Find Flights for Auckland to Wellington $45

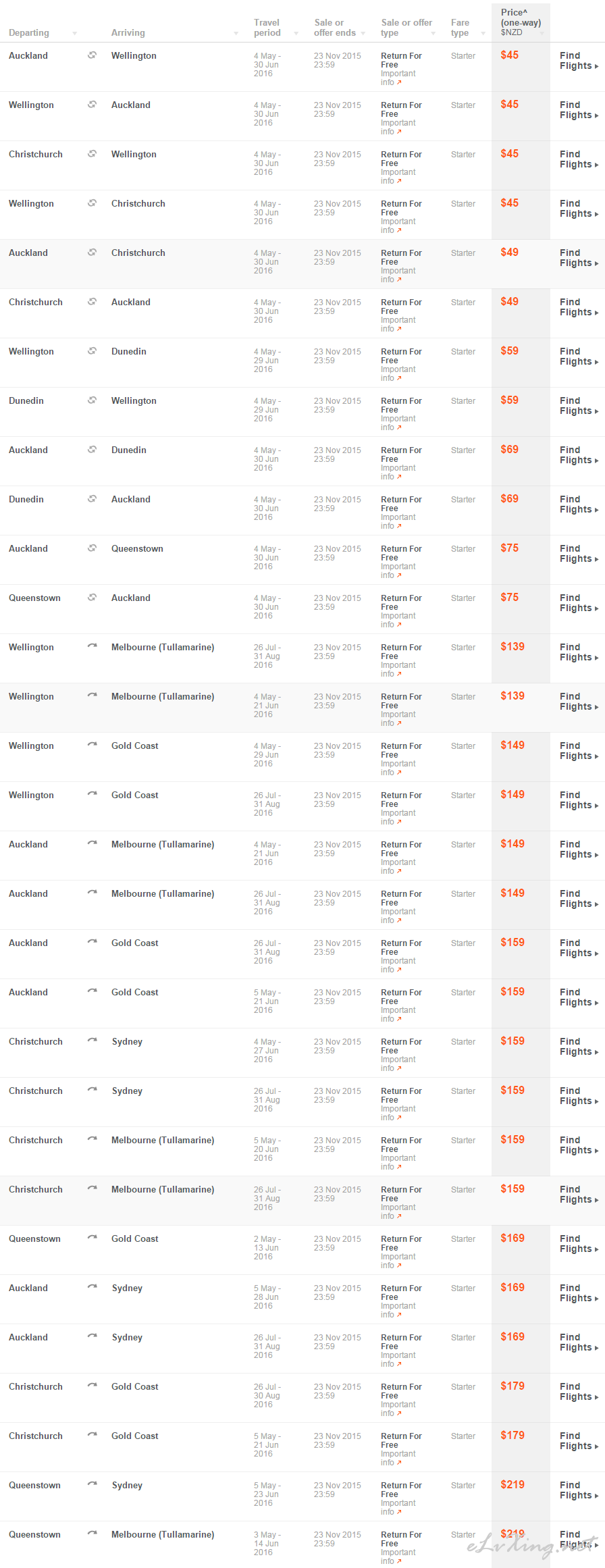tap(579, 61)
